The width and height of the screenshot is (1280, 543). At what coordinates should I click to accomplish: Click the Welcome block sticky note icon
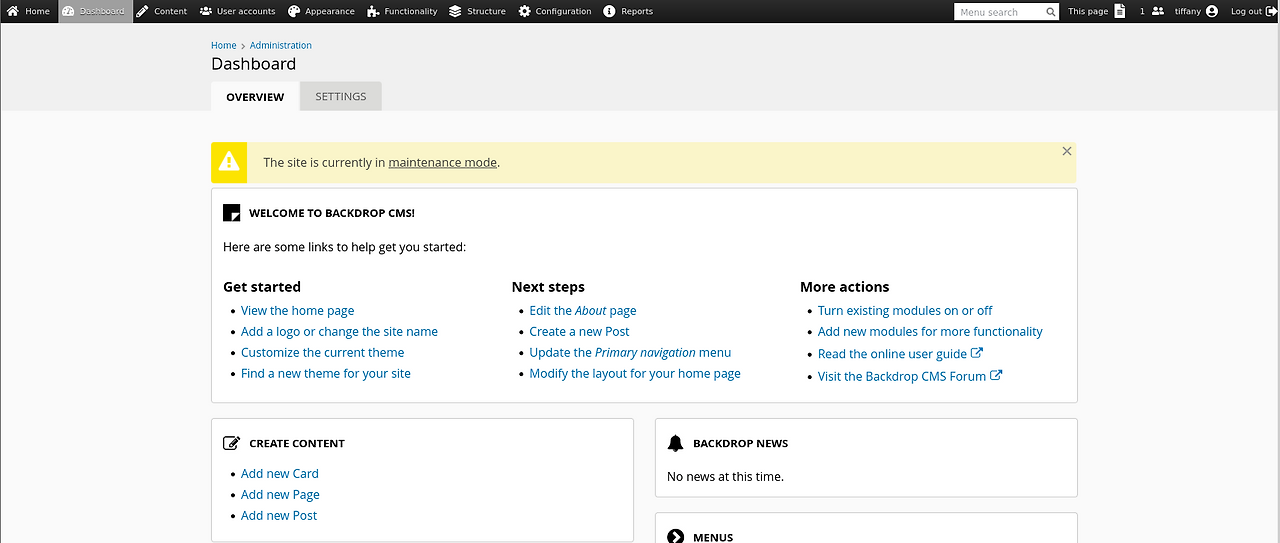pos(231,213)
